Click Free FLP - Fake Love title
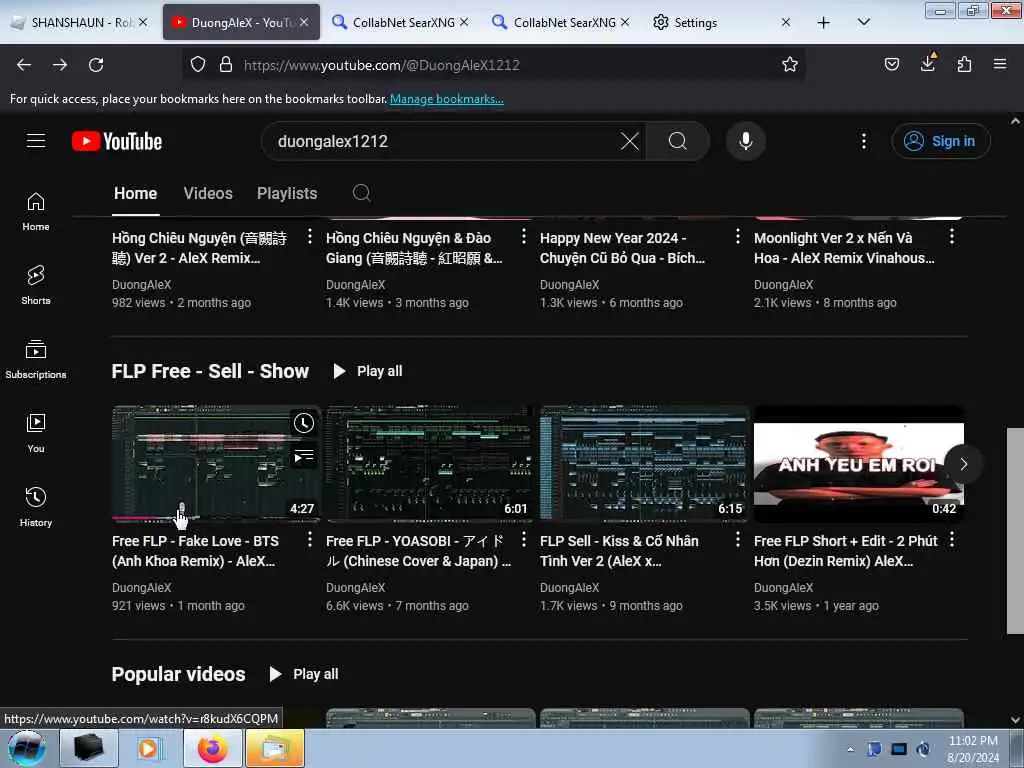The width and height of the screenshot is (1024, 768). tap(196, 551)
